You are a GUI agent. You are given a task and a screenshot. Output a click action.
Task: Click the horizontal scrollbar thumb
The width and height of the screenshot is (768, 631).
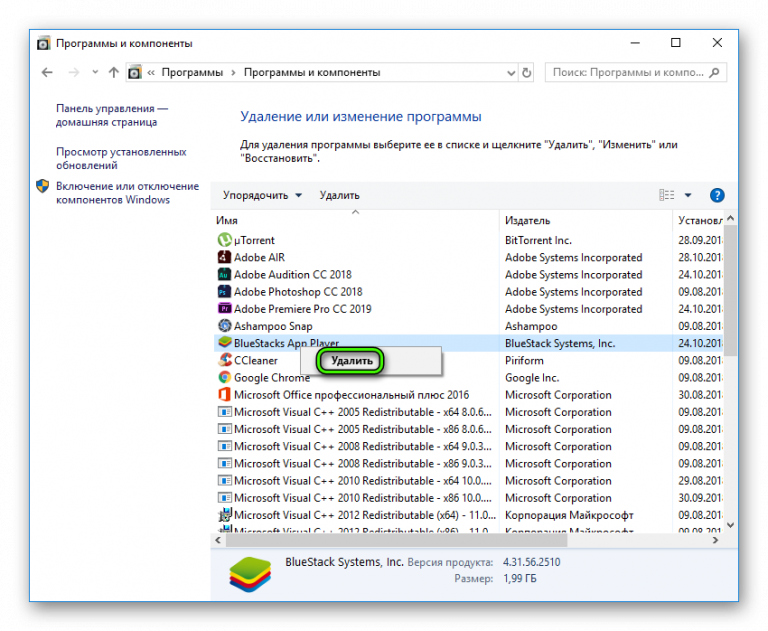coord(396,540)
